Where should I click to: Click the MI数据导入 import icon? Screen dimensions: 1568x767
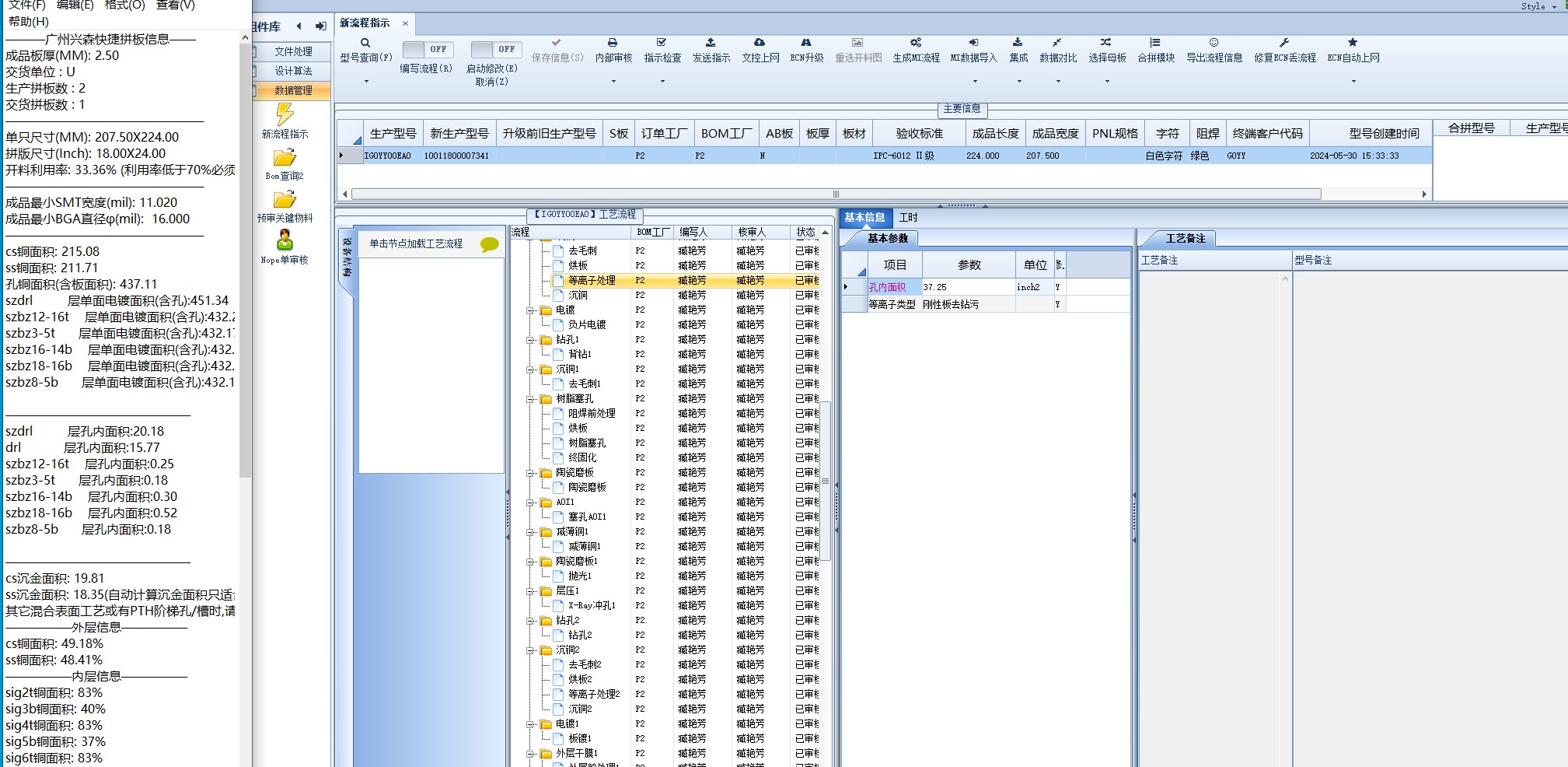coord(973,43)
